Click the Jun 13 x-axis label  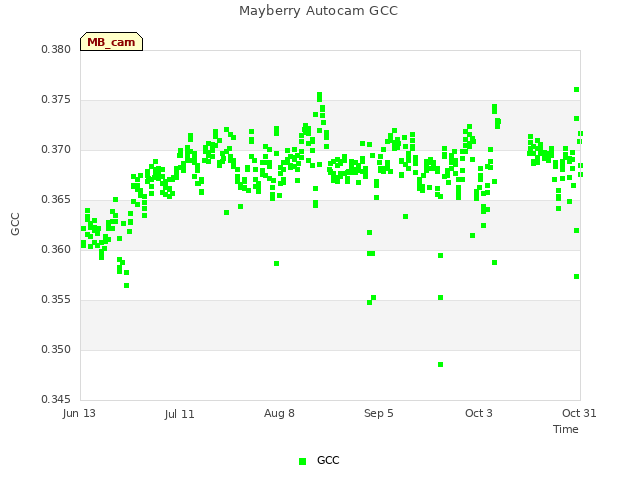pyautogui.click(x=79, y=413)
